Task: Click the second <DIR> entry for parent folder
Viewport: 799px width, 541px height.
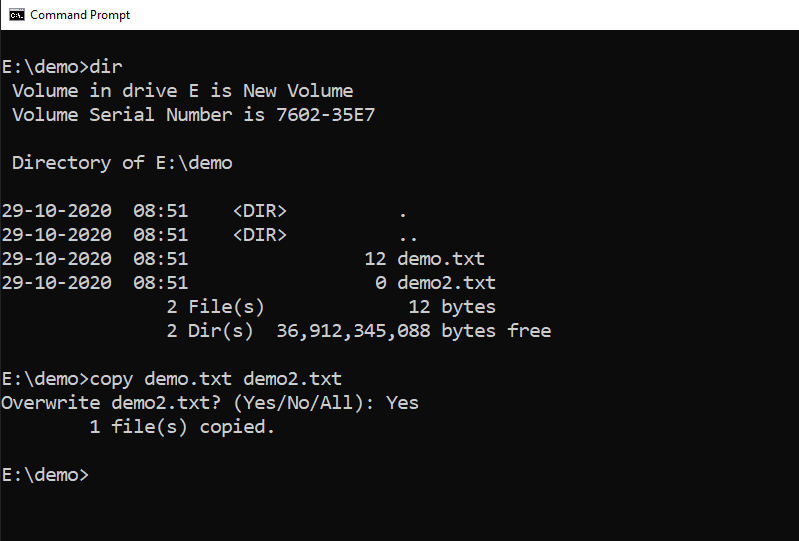Action: [x=260, y=235]
